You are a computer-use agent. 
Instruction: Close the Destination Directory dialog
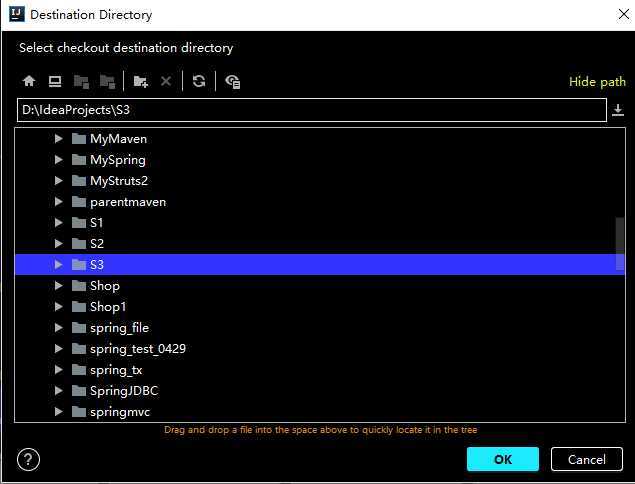pos(624,14)
